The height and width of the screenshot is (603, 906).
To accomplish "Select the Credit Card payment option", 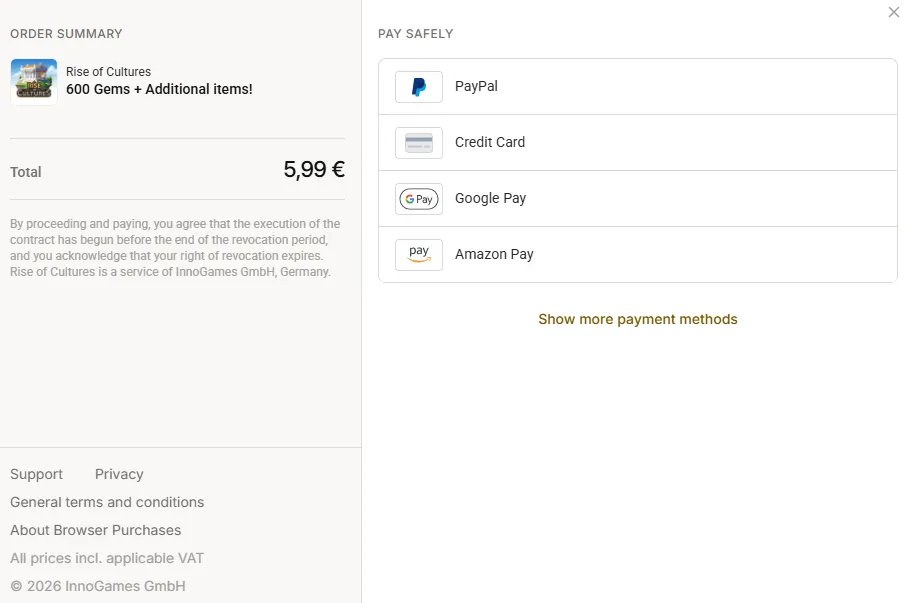I will click(638, 143).
